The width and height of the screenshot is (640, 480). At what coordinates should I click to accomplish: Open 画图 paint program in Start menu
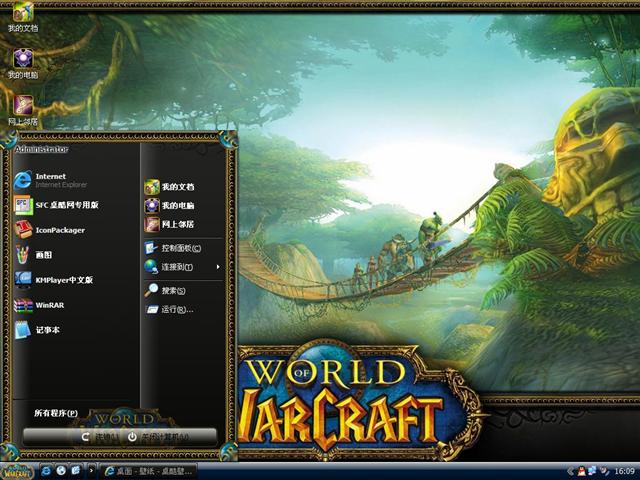[33, 255]
